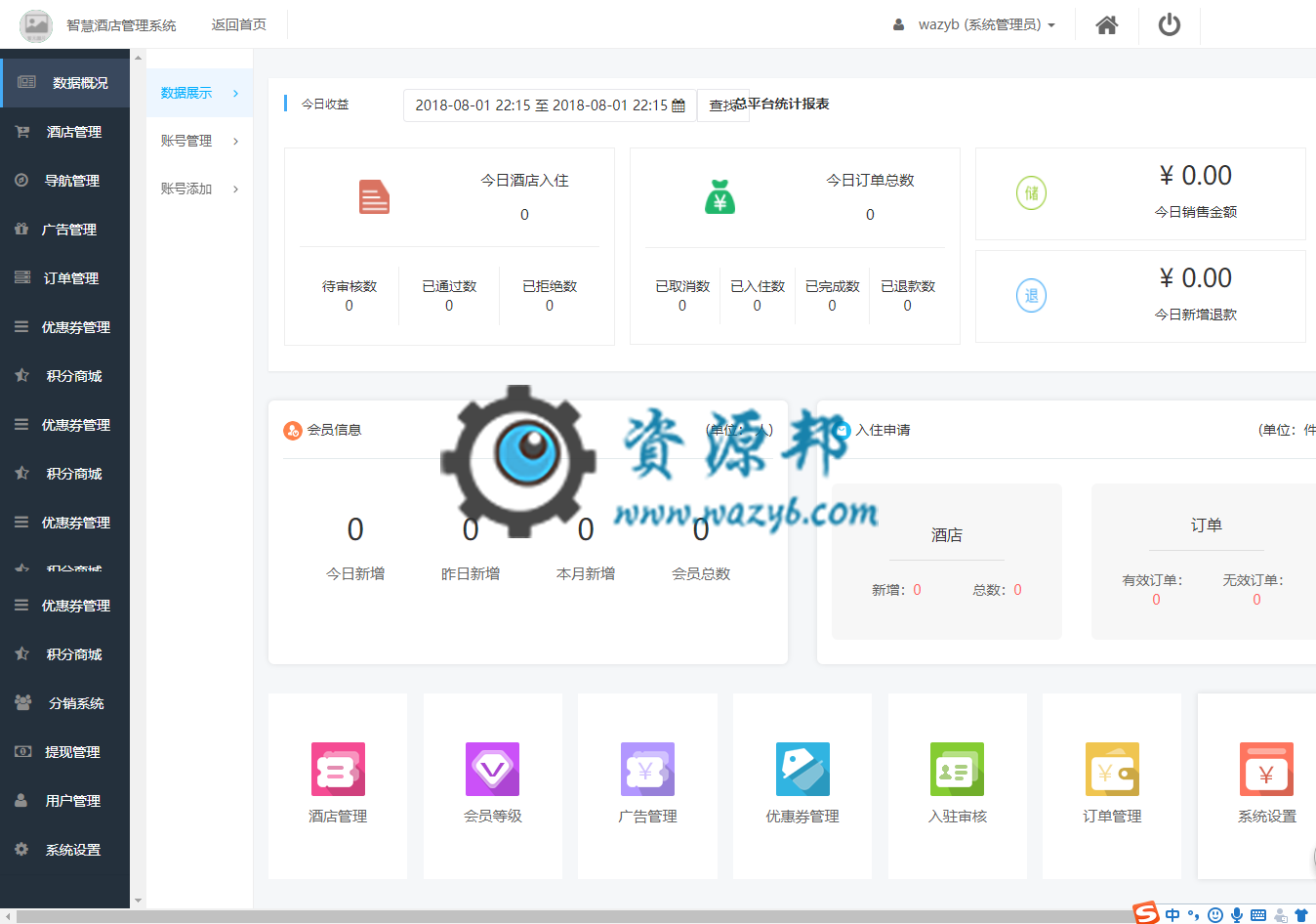
Task: Open the purple 会员等级 diamond icon
Action: tap(493, 769)
